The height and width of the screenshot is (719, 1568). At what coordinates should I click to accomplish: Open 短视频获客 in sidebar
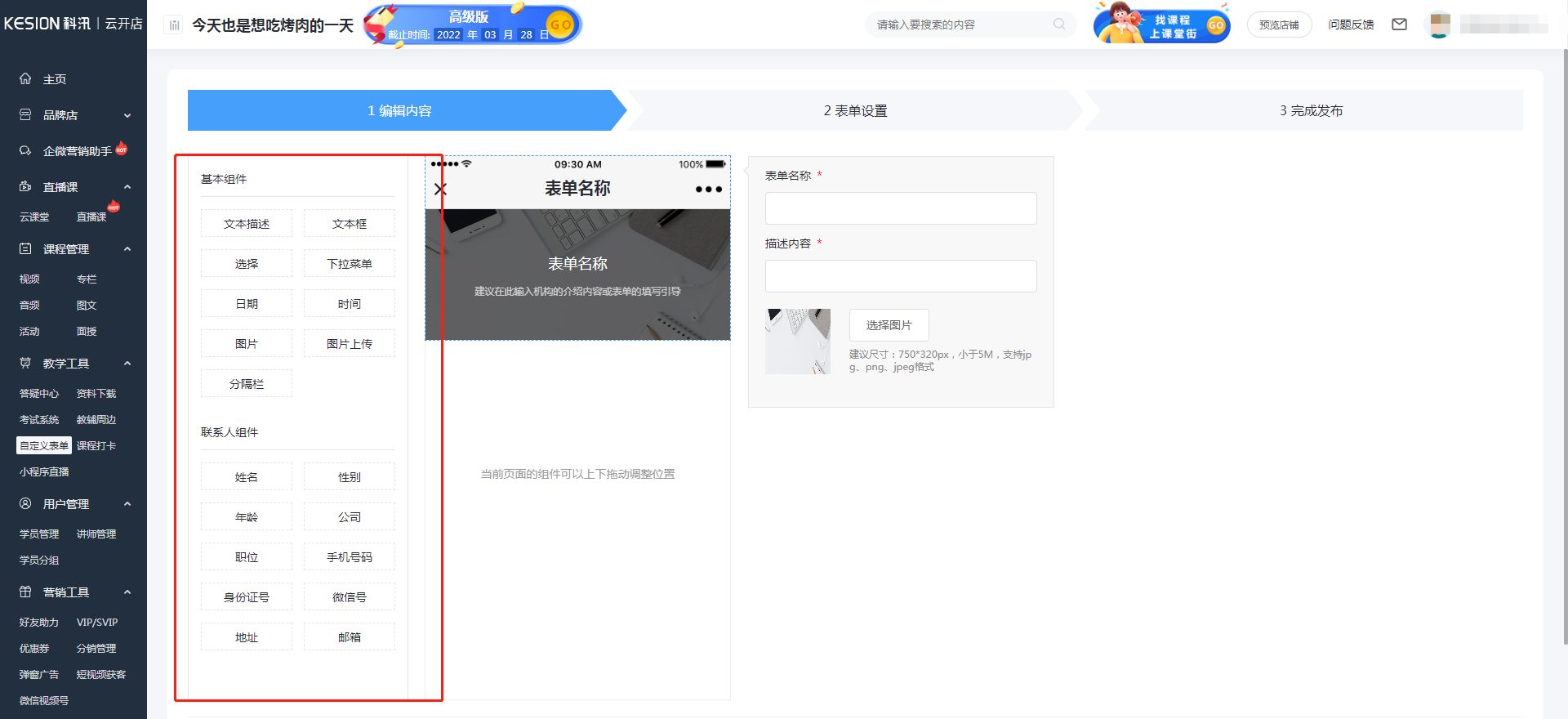click(101, 675)
